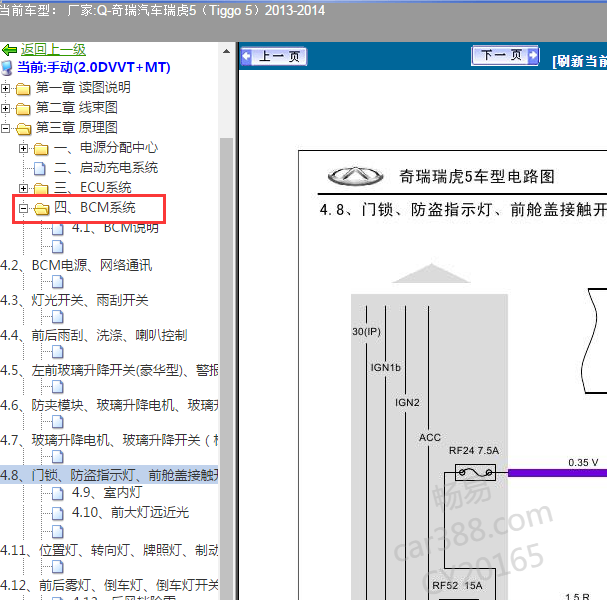Open 三、ECU系统 section

coord(93,187)
